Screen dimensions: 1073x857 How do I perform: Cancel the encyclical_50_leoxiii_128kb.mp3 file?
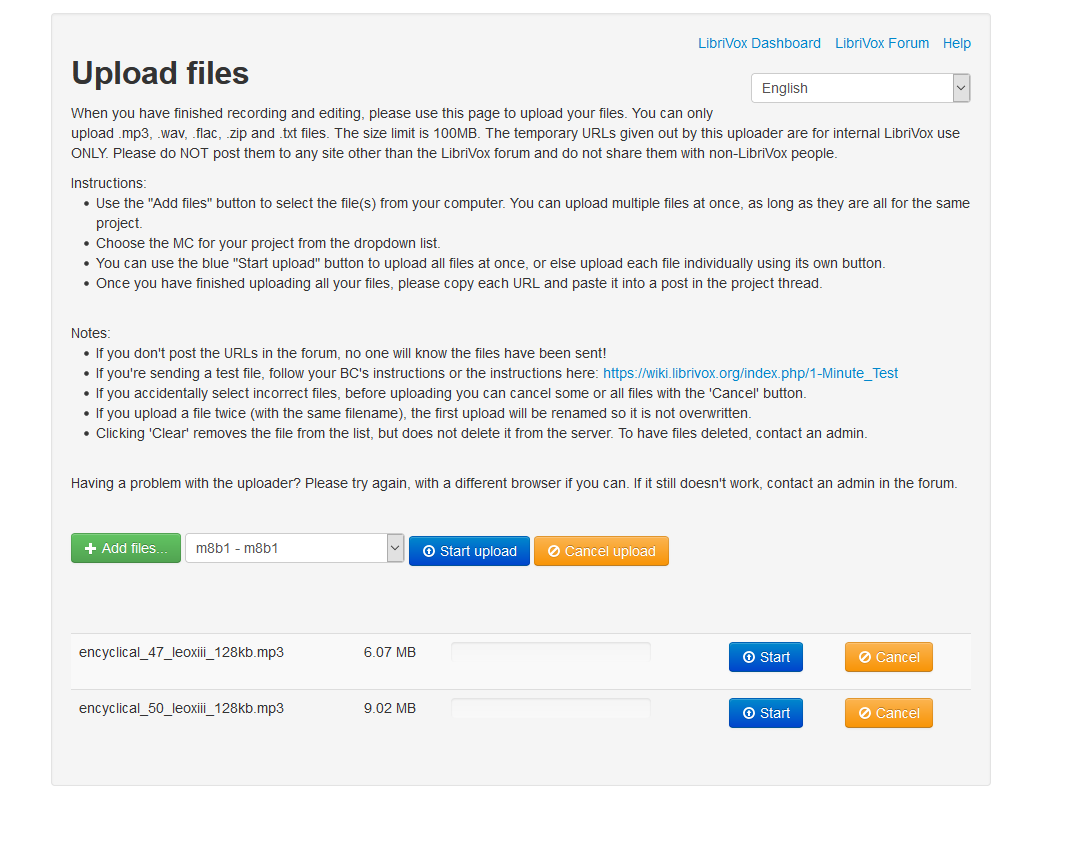(888, 713)
